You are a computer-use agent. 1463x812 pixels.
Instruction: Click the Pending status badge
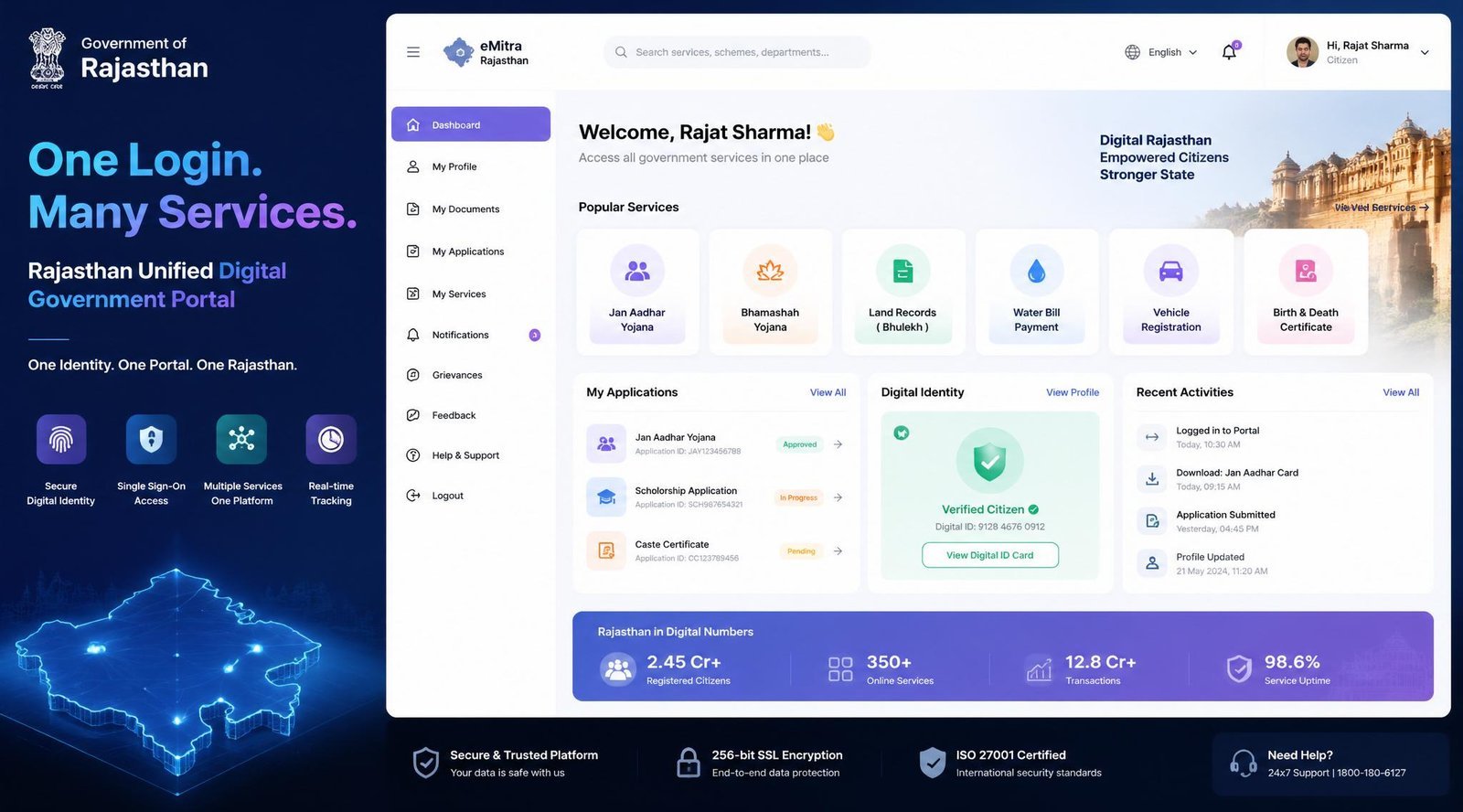(801, 551)
